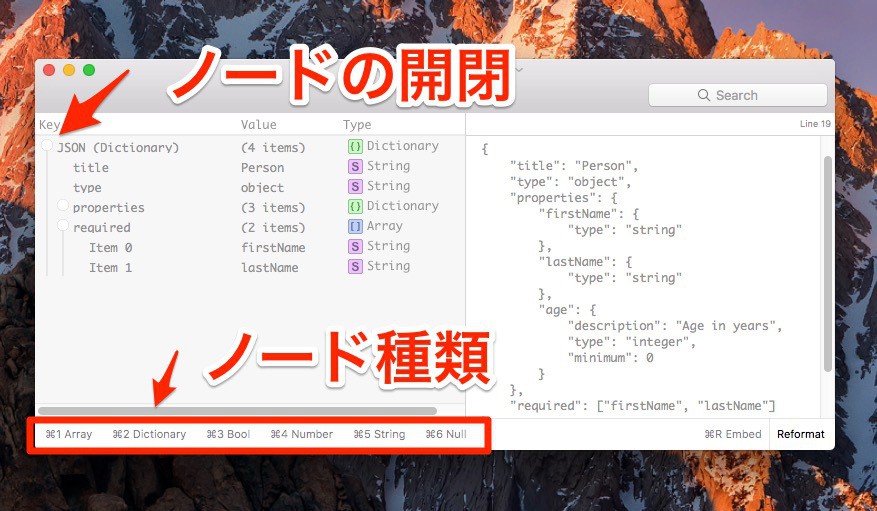Select the Item 0 key
Image resolution: width=877 pixels, height=511 pixels.
point(111,248)
